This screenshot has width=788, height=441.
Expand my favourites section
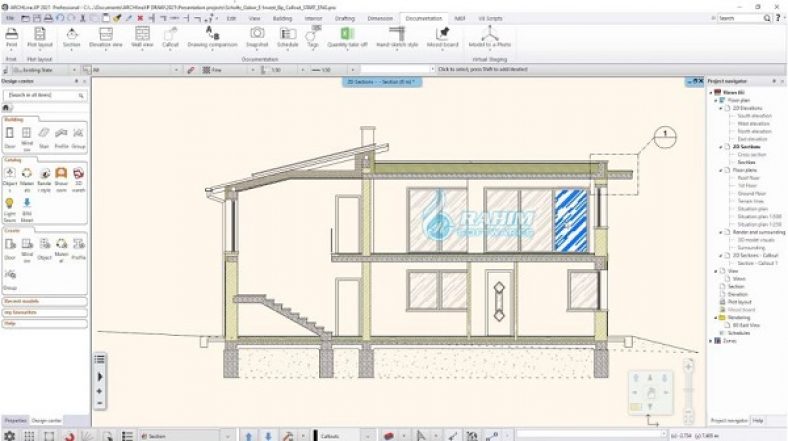pyautogui.click(x=44, y=312)
